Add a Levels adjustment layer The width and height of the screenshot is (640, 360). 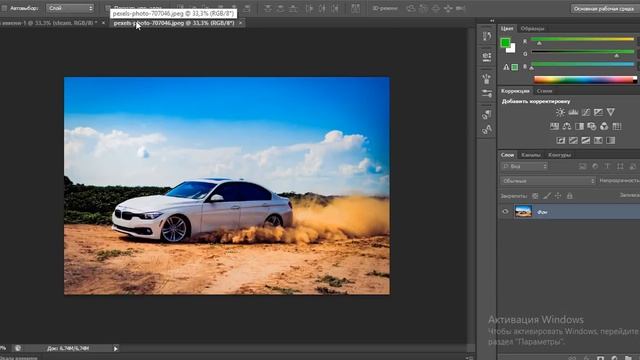pyautogui.click(x=573, y=112)
